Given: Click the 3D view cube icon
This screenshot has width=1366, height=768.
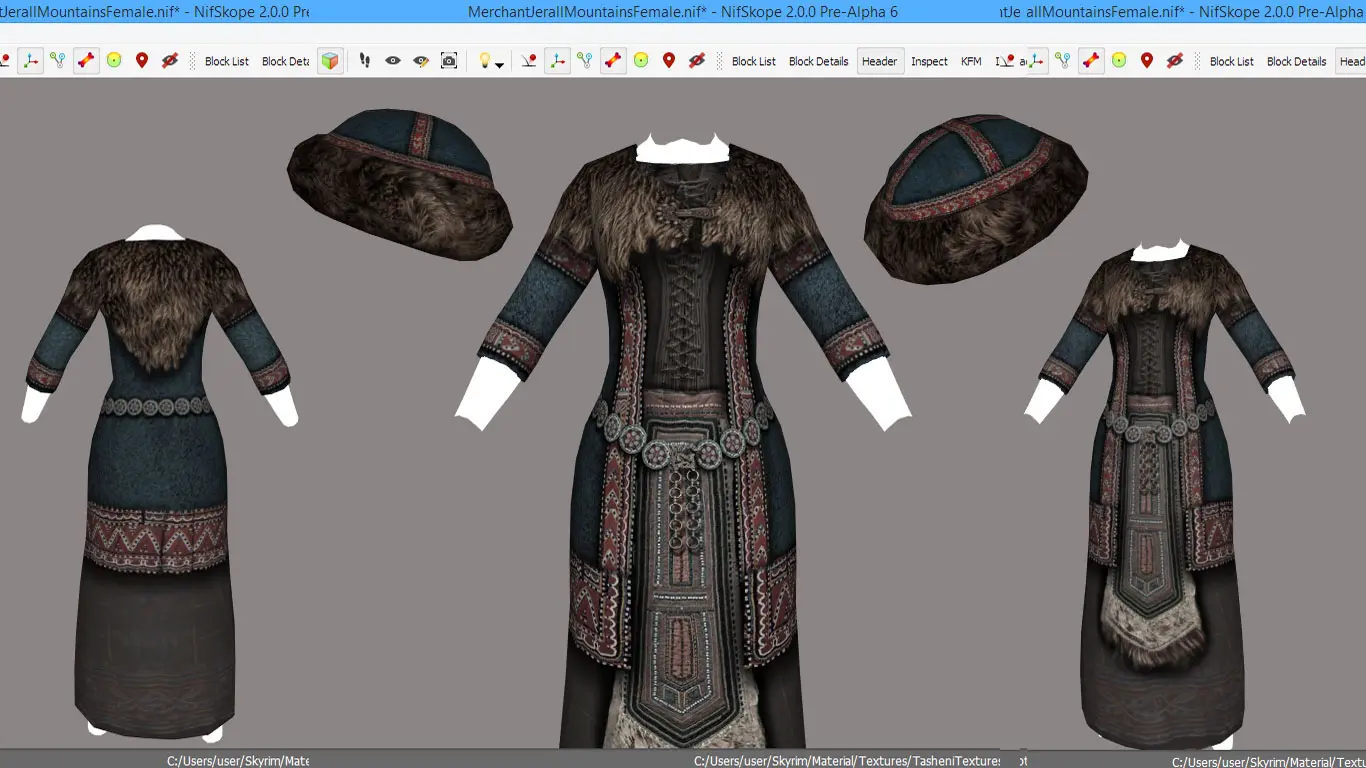Looking at the screenshot, I should (x=330, y=61).
